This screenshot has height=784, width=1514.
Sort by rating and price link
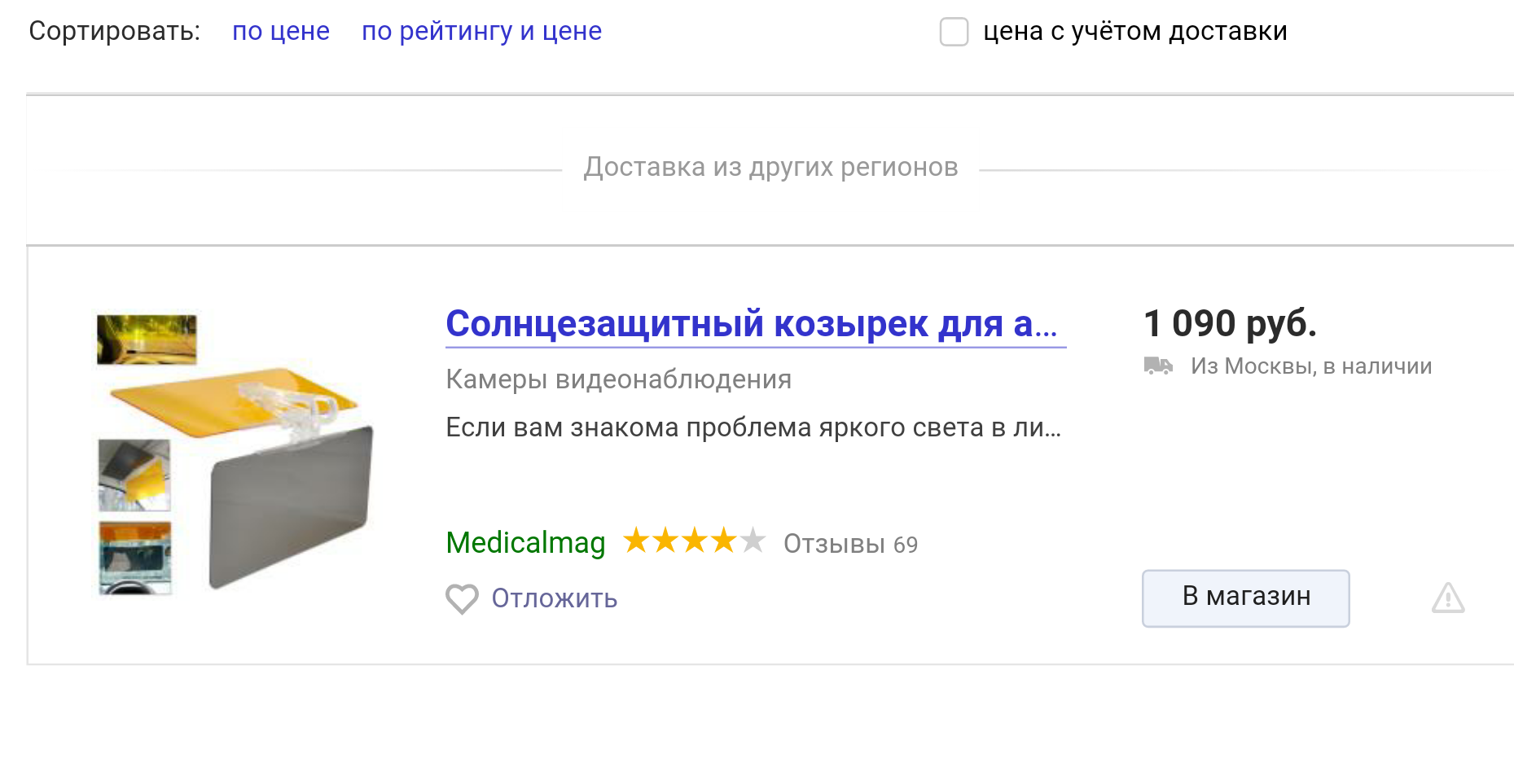click(481, 32)
